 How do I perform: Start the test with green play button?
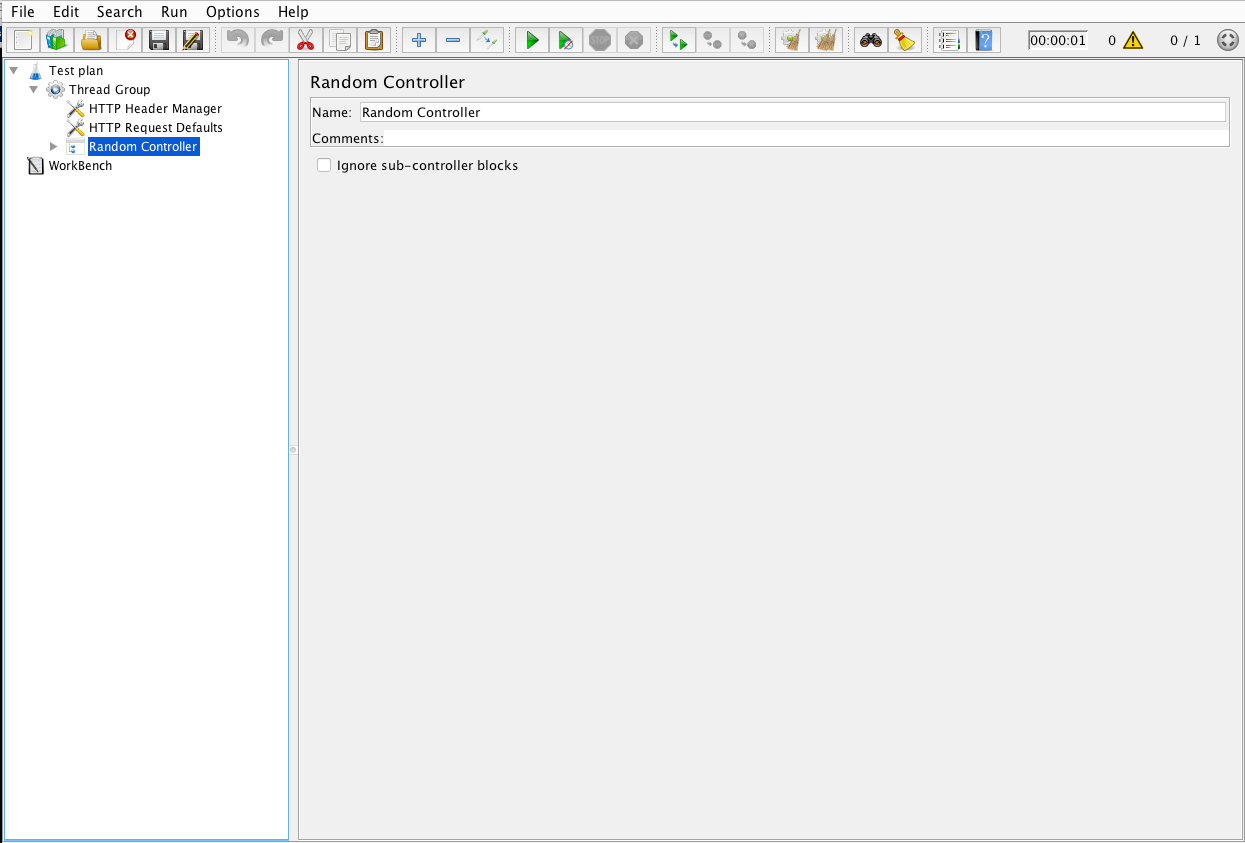pos(532,40)
